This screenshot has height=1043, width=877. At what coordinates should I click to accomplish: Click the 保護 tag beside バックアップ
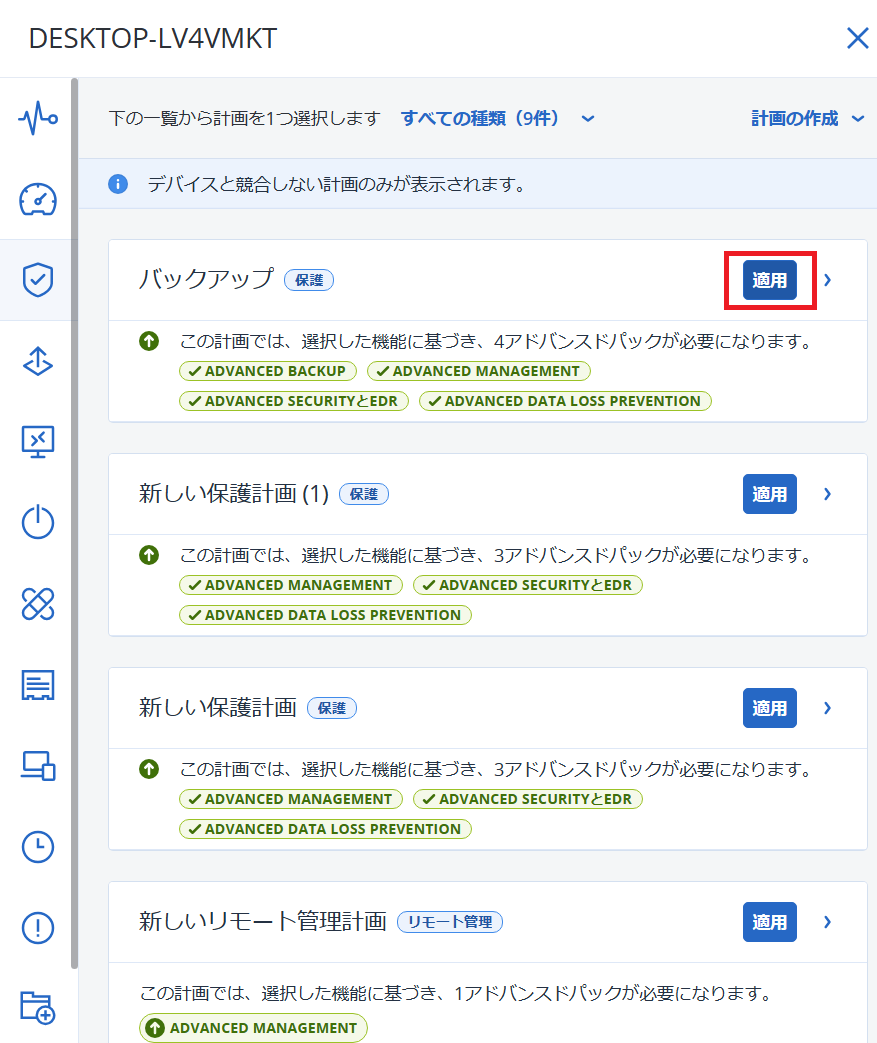pyautogui.click(x=309, y=280)
